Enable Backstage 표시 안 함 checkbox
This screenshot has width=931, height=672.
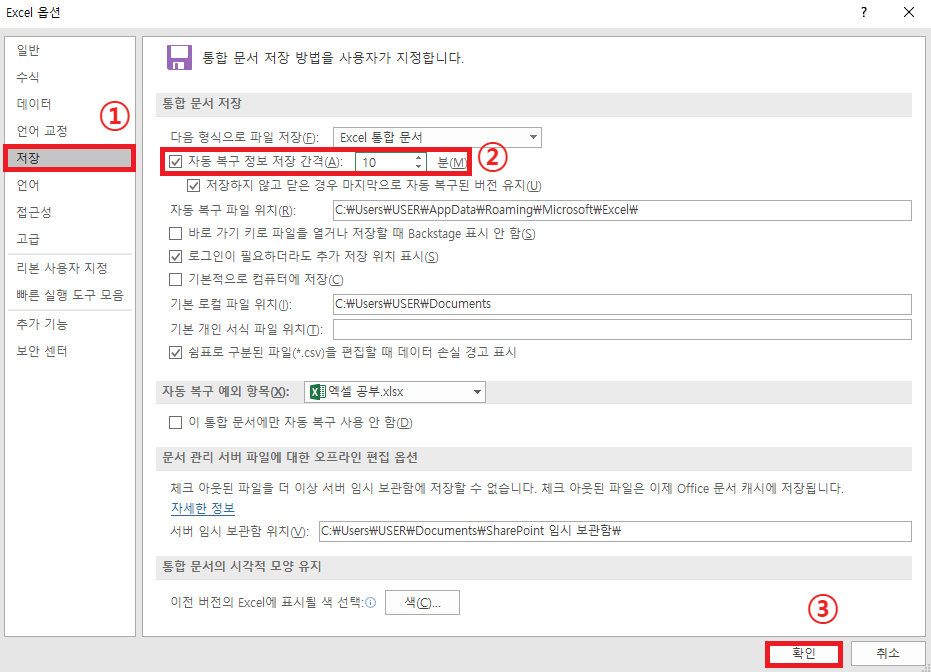tap(175, 233)
